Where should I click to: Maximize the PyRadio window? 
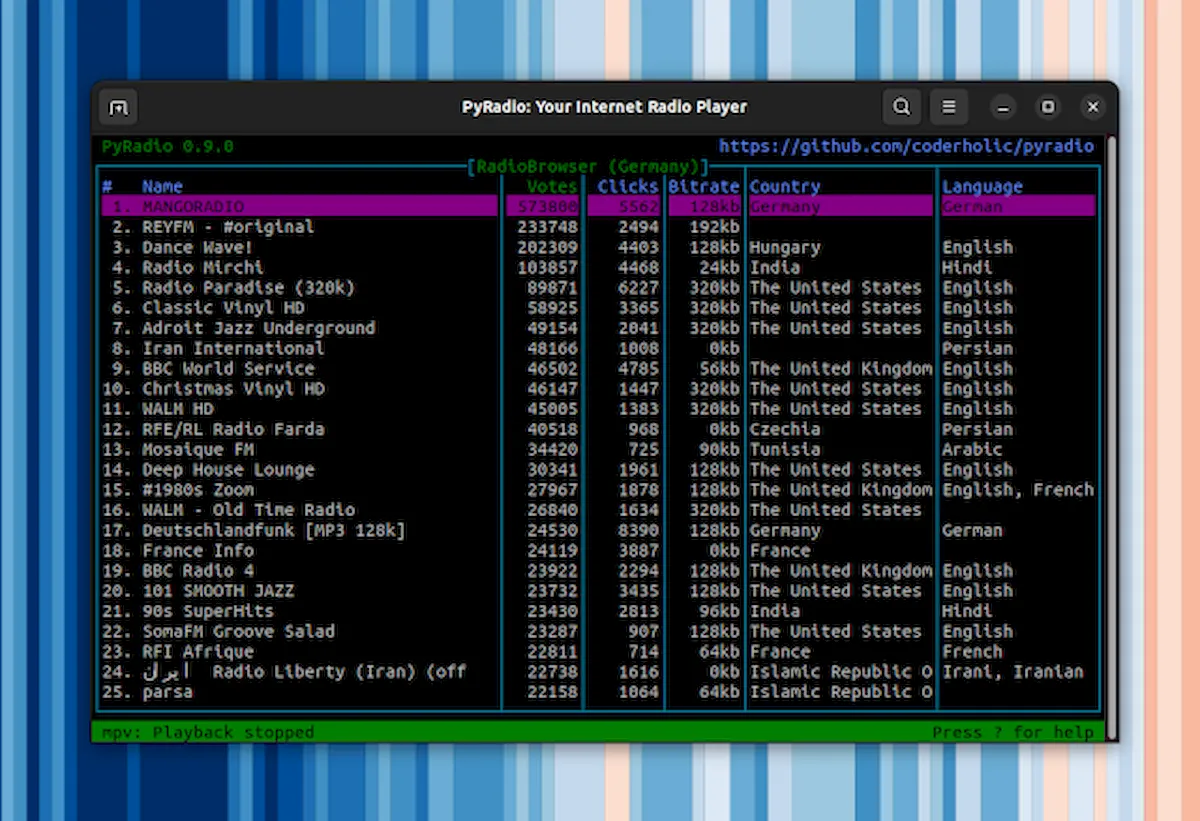click(1048, 107)
